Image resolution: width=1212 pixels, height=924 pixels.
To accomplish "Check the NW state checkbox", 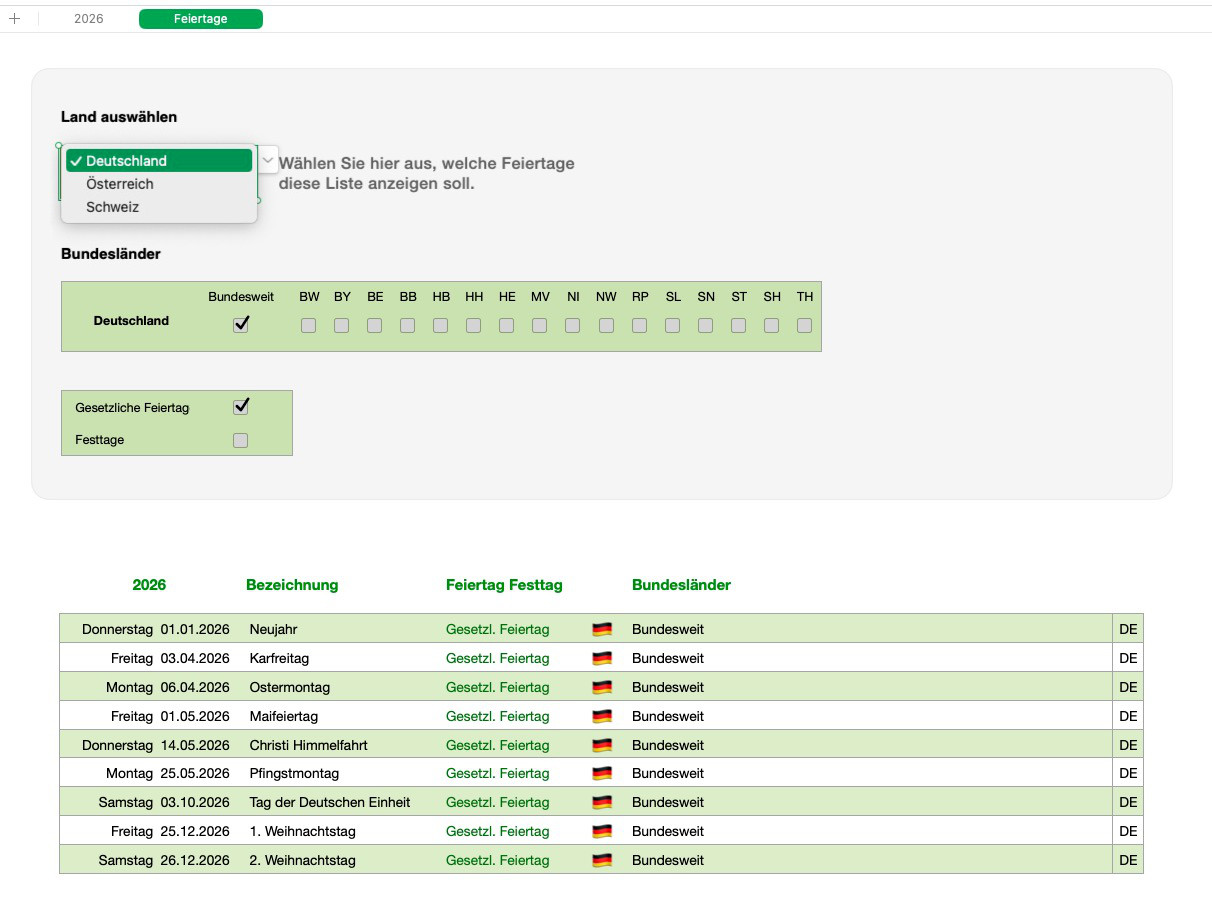I will 606,326.
